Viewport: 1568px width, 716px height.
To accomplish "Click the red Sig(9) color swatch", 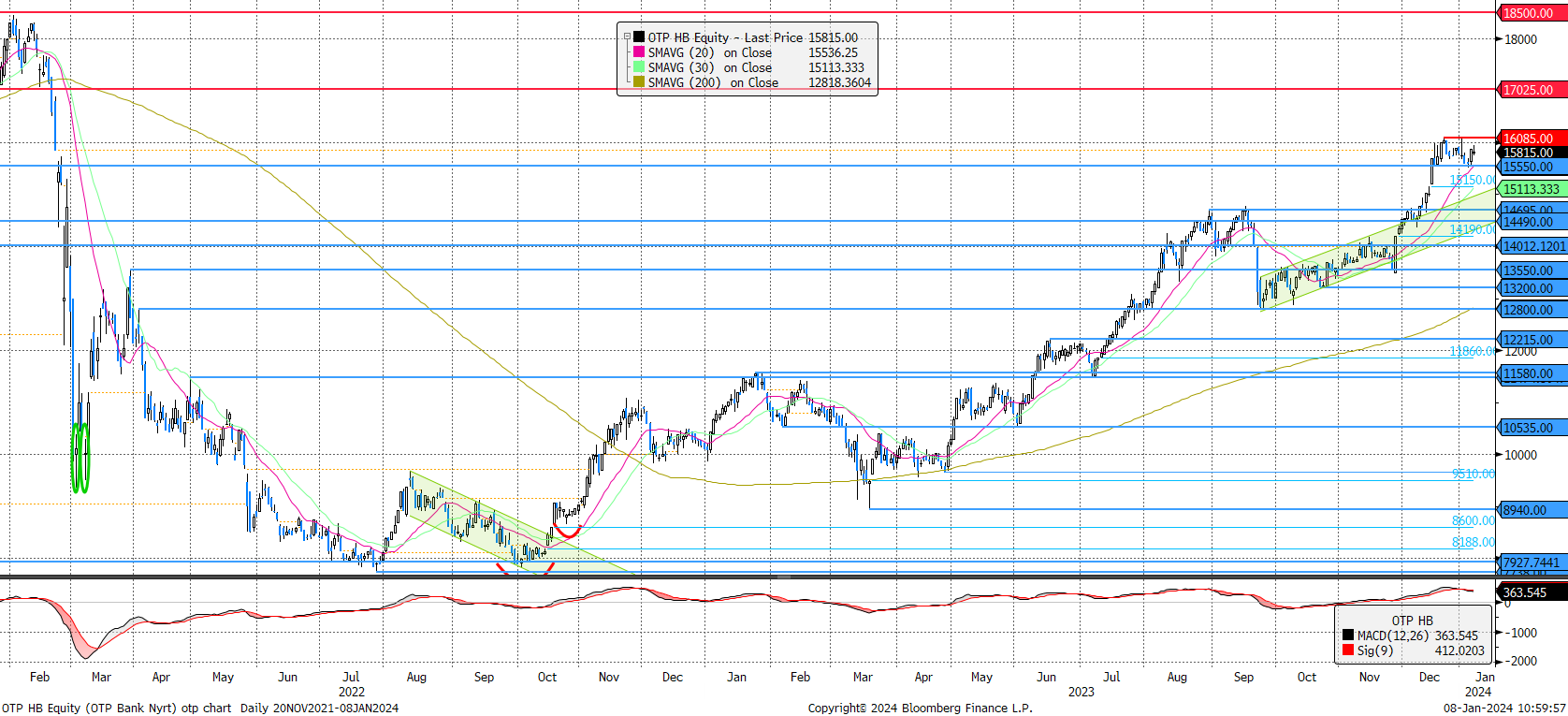I will (1348, 650).
